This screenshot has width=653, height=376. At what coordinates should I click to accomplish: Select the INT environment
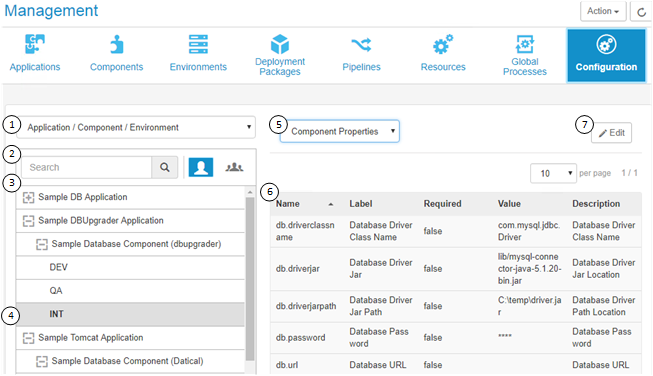(130, 314)
